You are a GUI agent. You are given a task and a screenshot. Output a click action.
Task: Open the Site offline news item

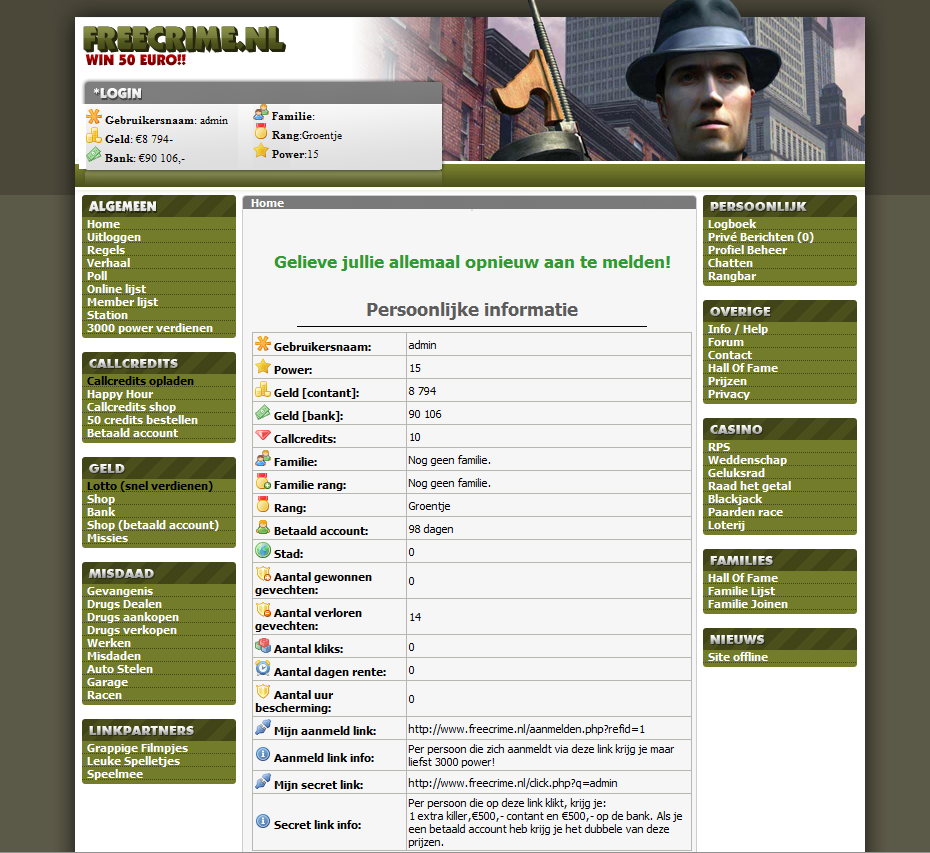(x=738, y=657)
